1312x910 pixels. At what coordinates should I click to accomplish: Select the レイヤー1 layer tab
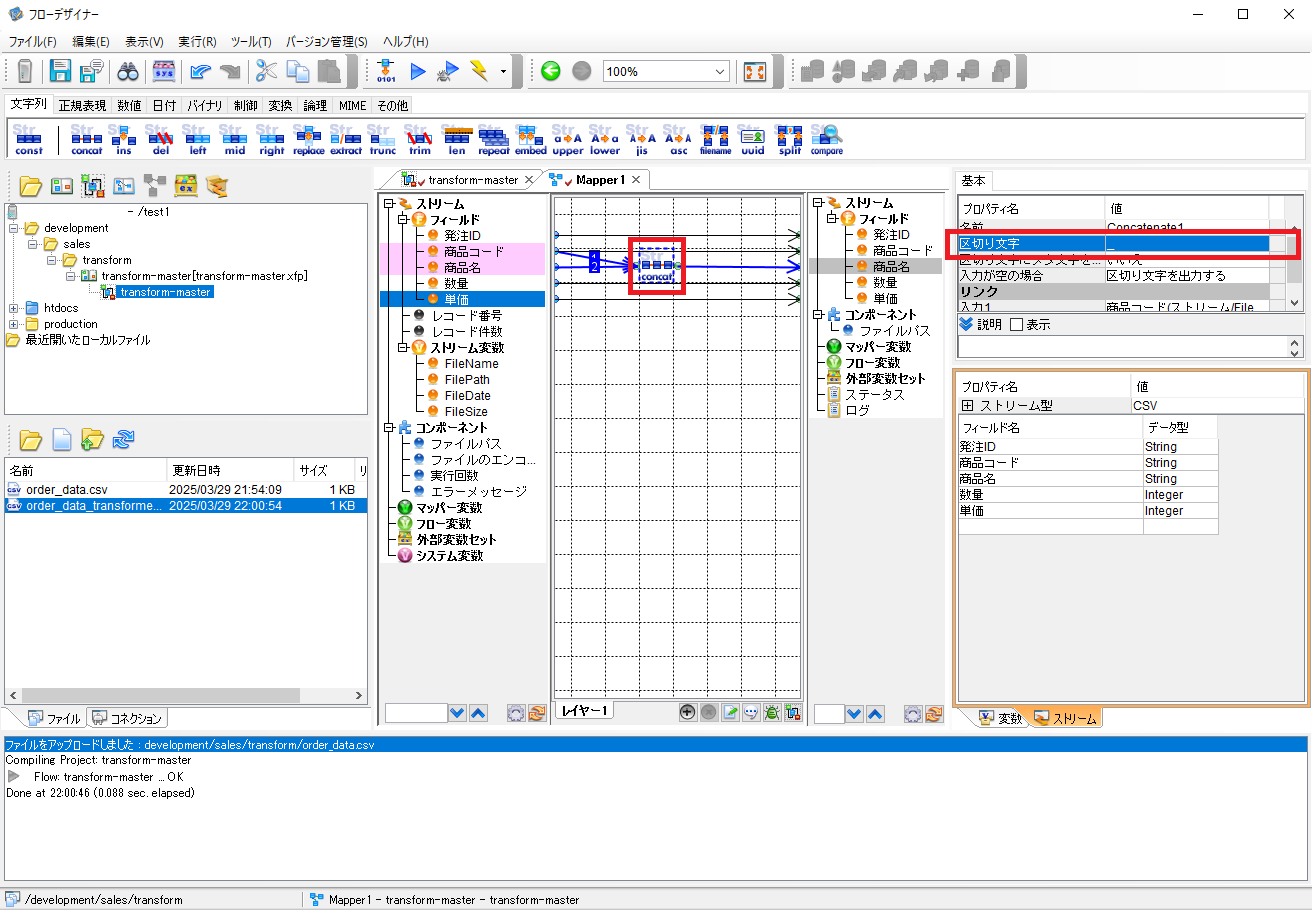(x=585, y=711)
